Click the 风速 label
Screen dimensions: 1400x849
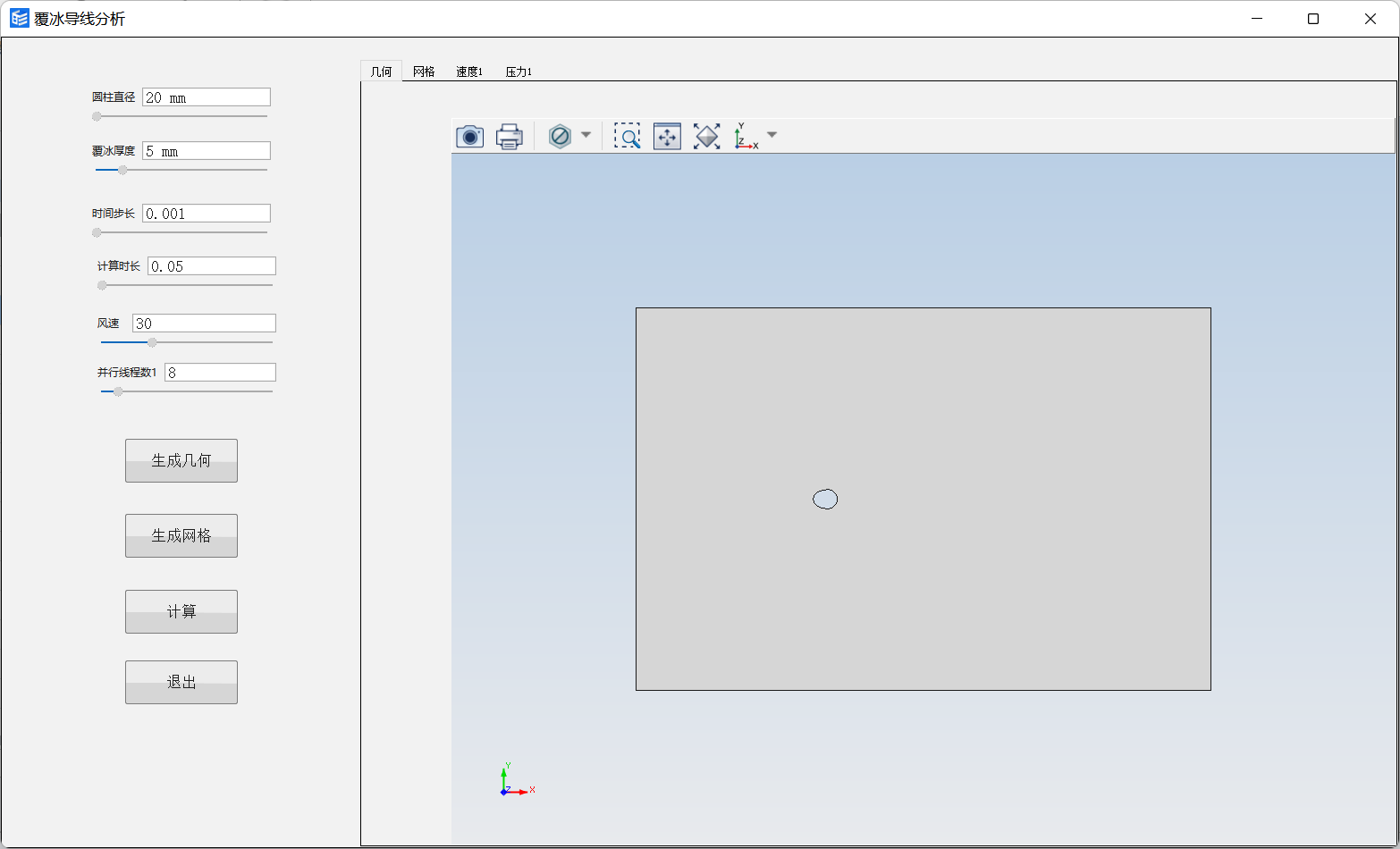click(108, 324)
